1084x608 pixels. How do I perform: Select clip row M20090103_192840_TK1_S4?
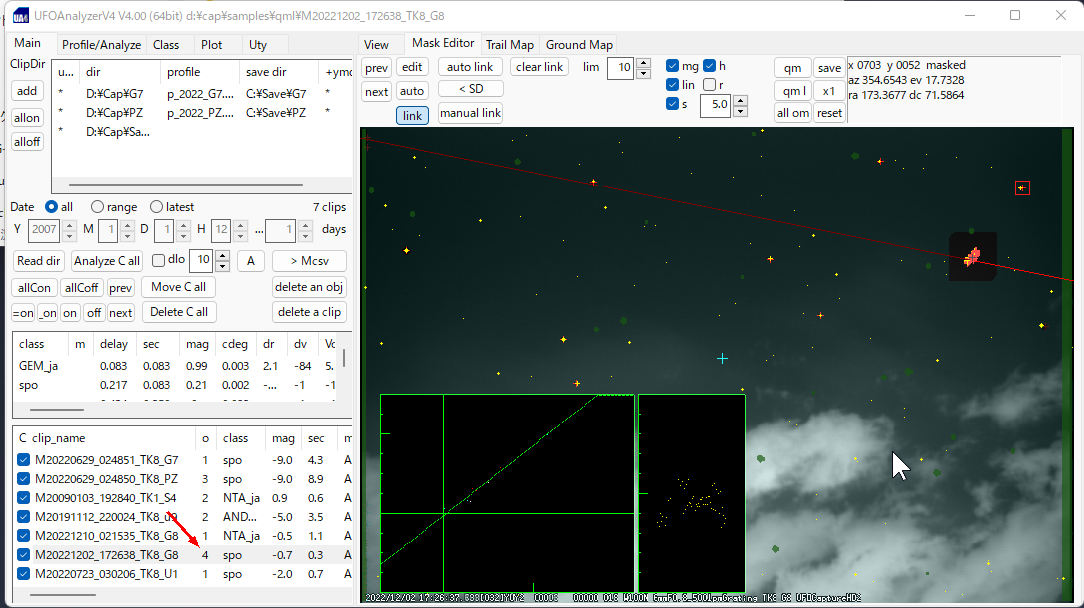click(106, 498)
